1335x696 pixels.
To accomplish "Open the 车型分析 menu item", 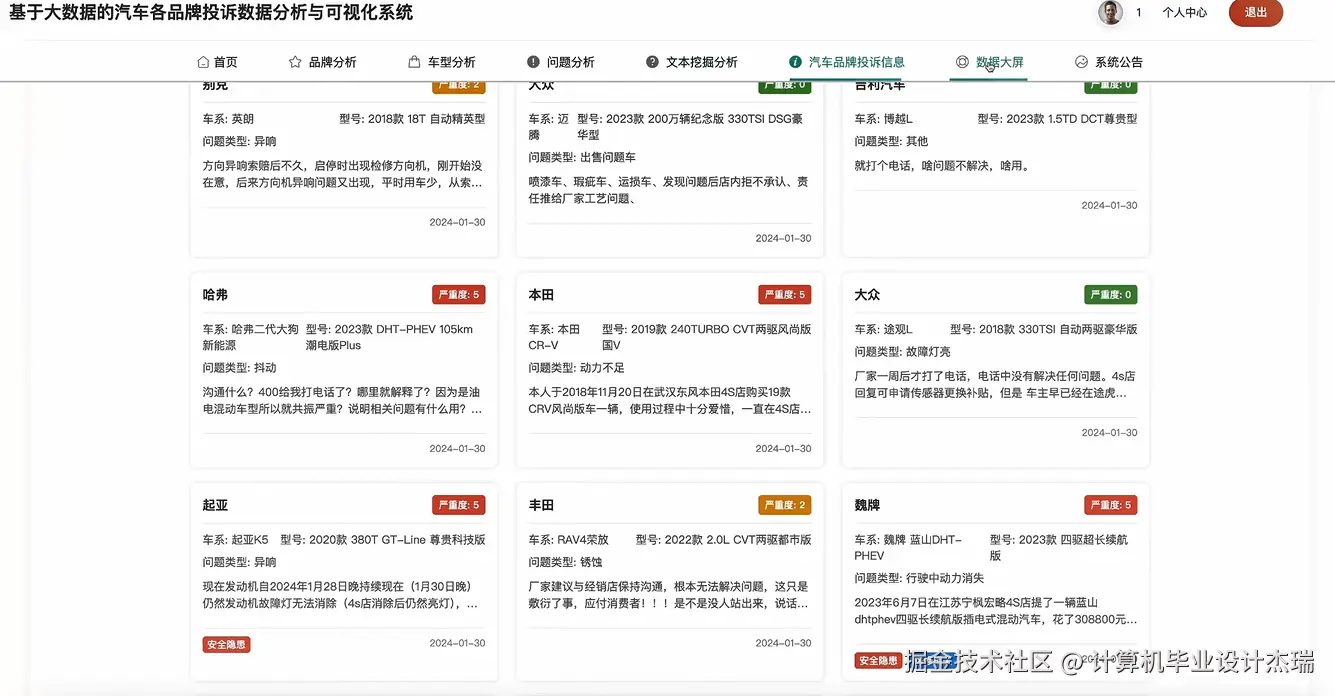I will 441,62.
